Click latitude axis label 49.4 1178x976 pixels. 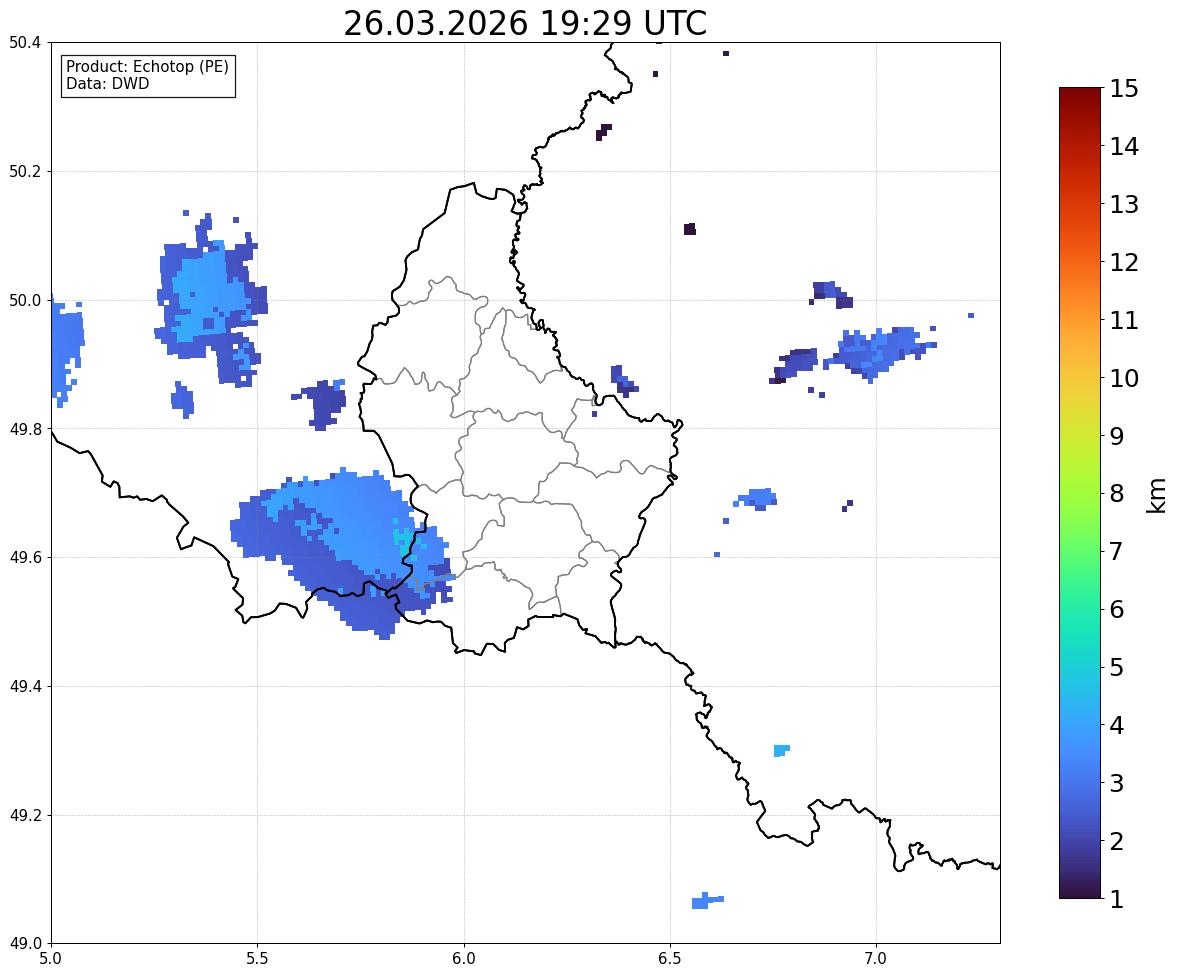[25, 687]
